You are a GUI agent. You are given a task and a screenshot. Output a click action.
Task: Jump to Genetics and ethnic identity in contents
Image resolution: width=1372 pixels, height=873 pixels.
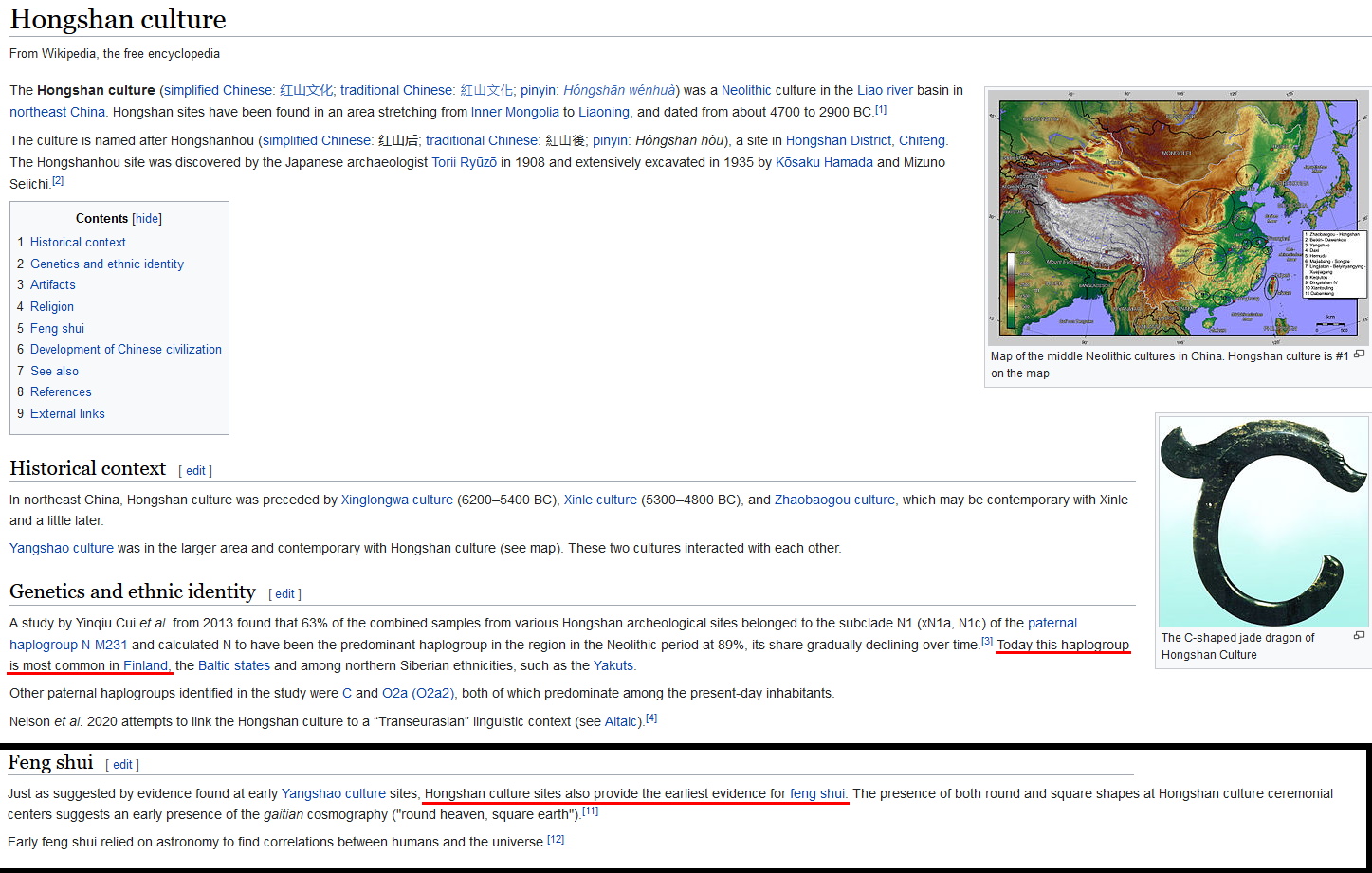(107, 264)
